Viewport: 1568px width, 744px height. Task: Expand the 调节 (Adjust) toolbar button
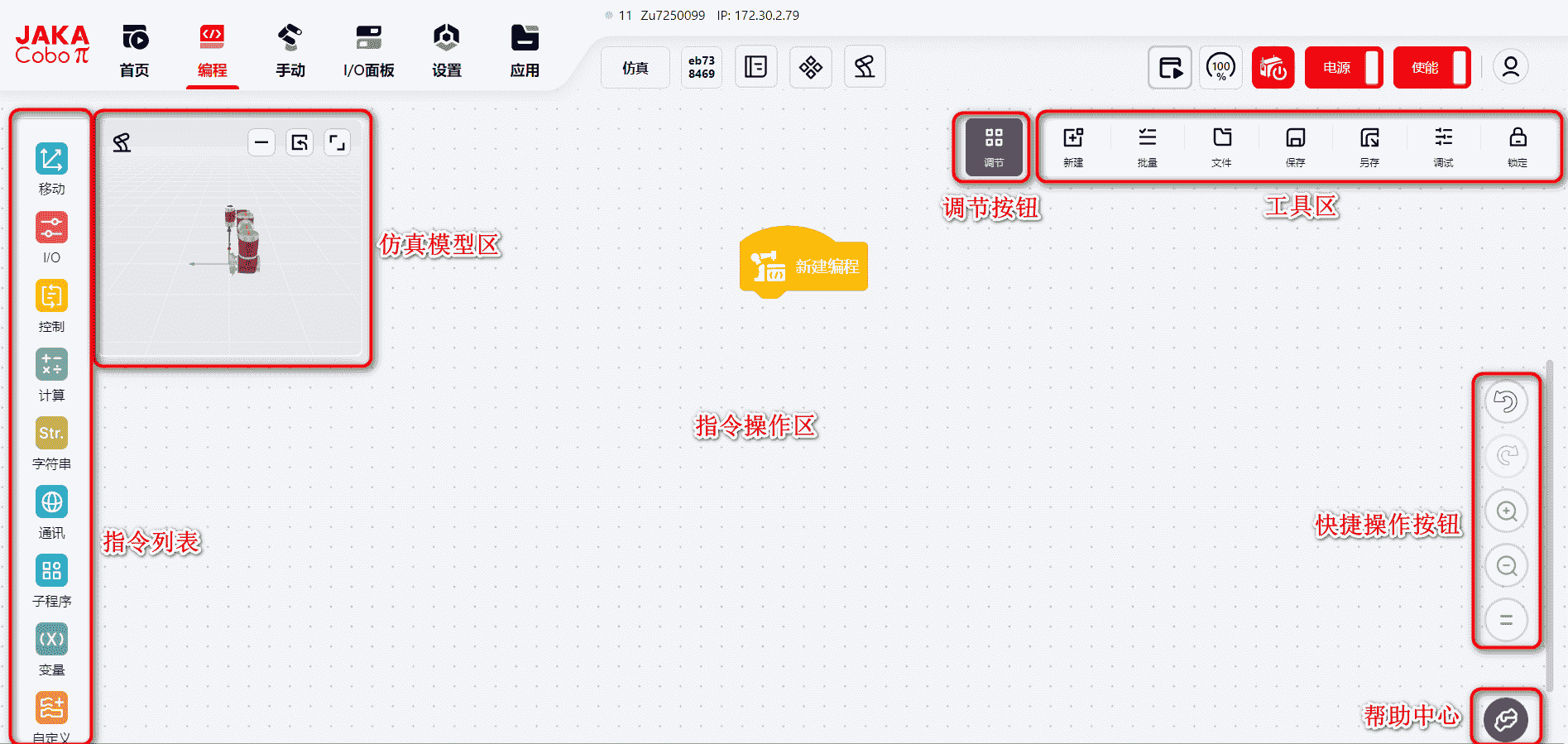tap(994, 146)
